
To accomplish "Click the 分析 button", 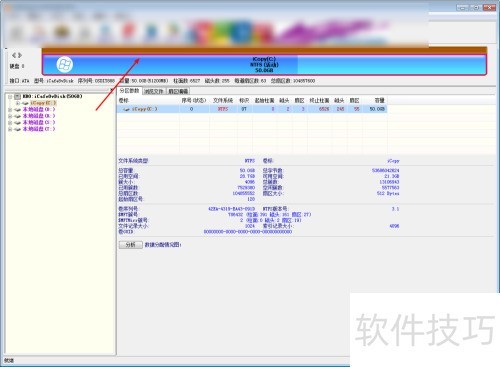I will pyautogui.click(x=131, y=245).
